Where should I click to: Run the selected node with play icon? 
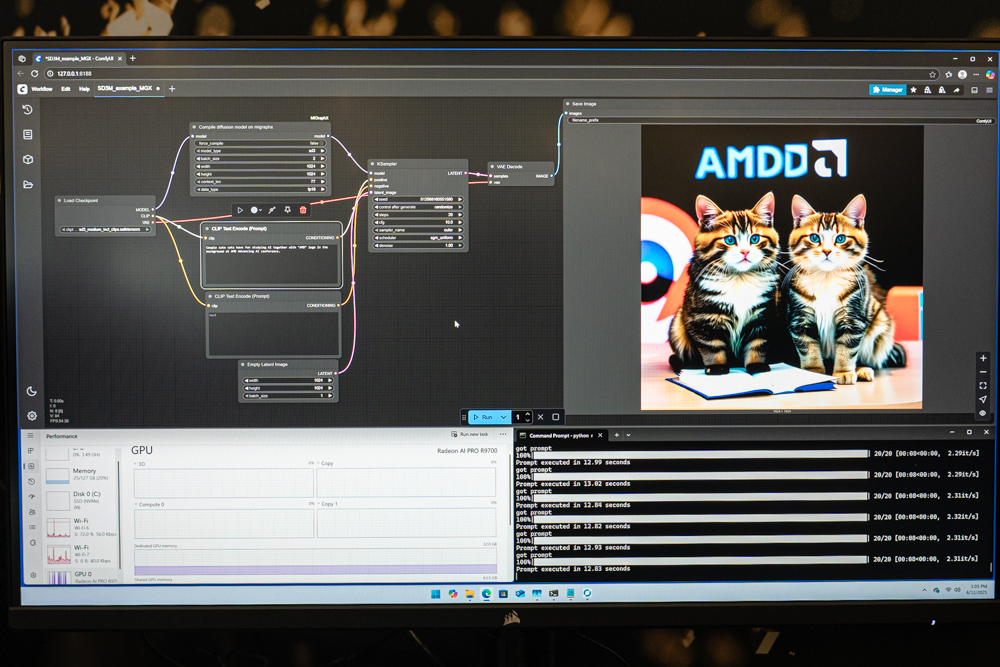pos(240,210)
